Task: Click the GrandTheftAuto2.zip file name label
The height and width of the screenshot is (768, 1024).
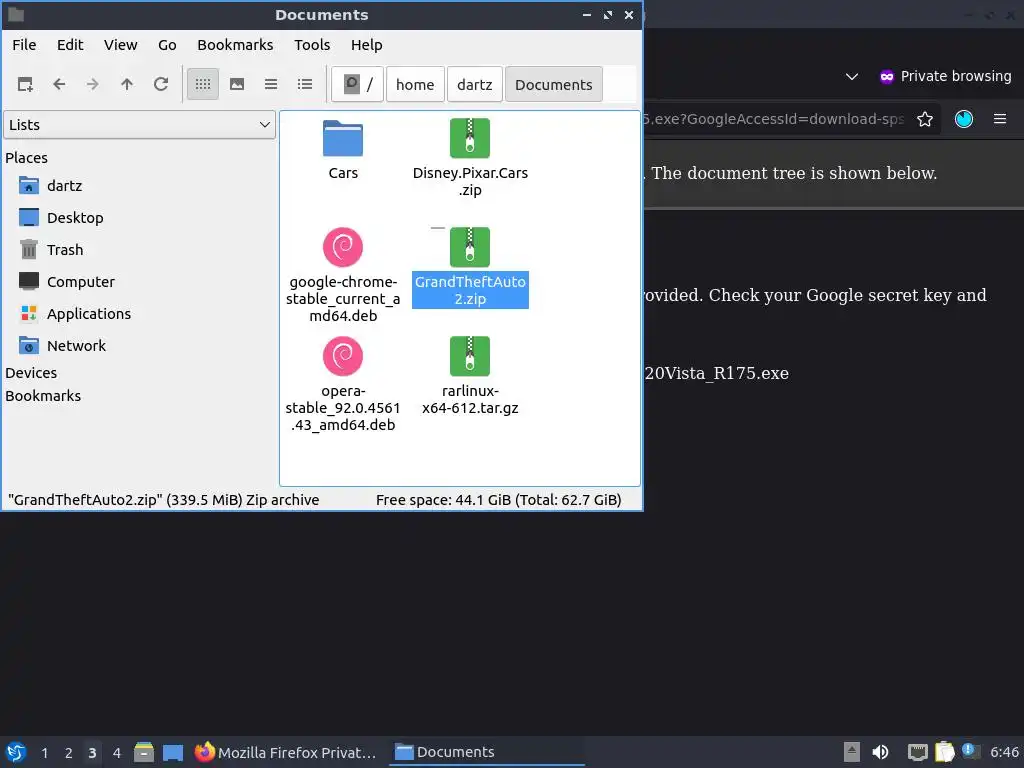Action: [x=470, y=290]
